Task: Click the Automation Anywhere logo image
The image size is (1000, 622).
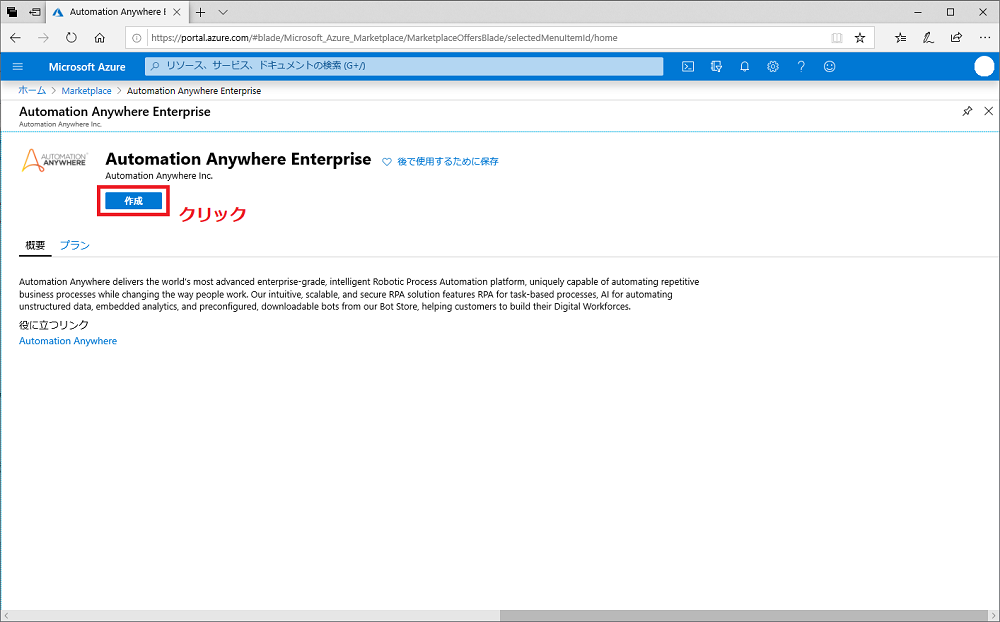Action: (54, 161)
